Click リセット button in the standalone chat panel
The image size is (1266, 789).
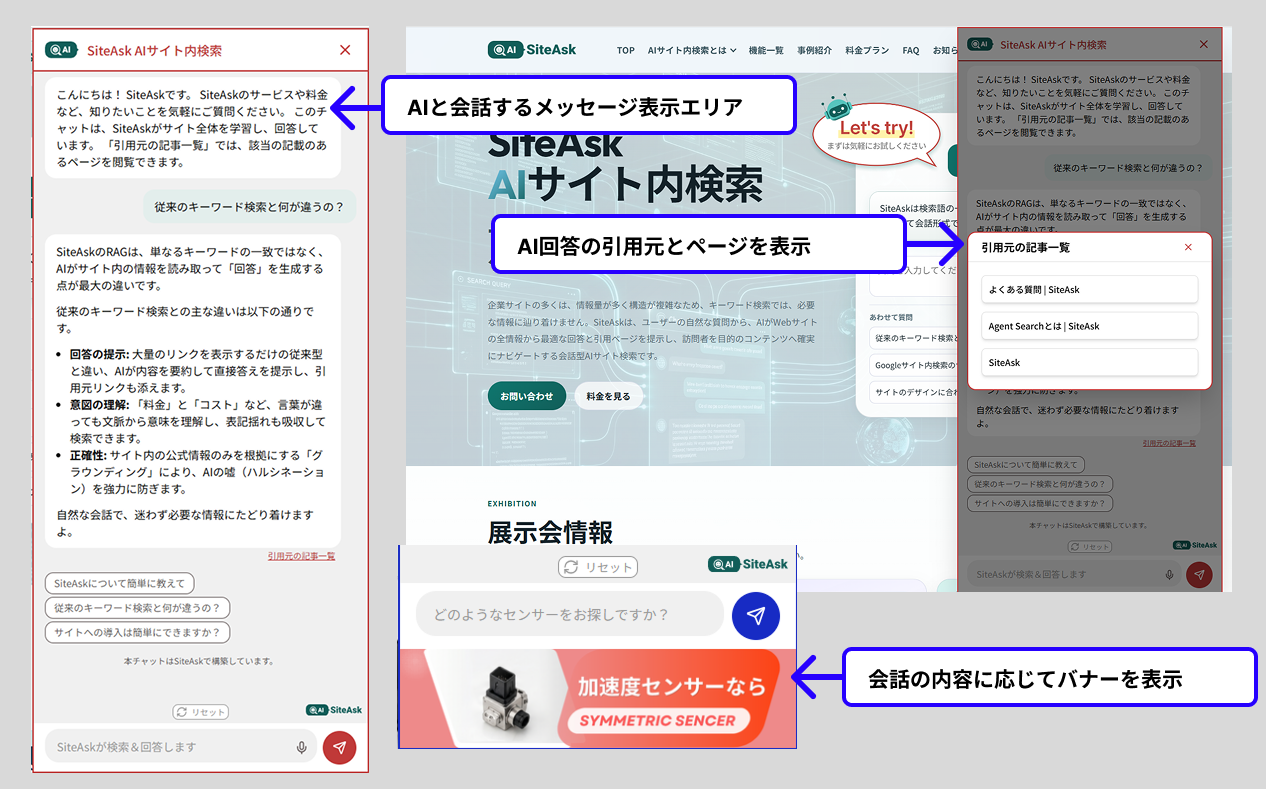pyautogui.click(x=200, y=712)
